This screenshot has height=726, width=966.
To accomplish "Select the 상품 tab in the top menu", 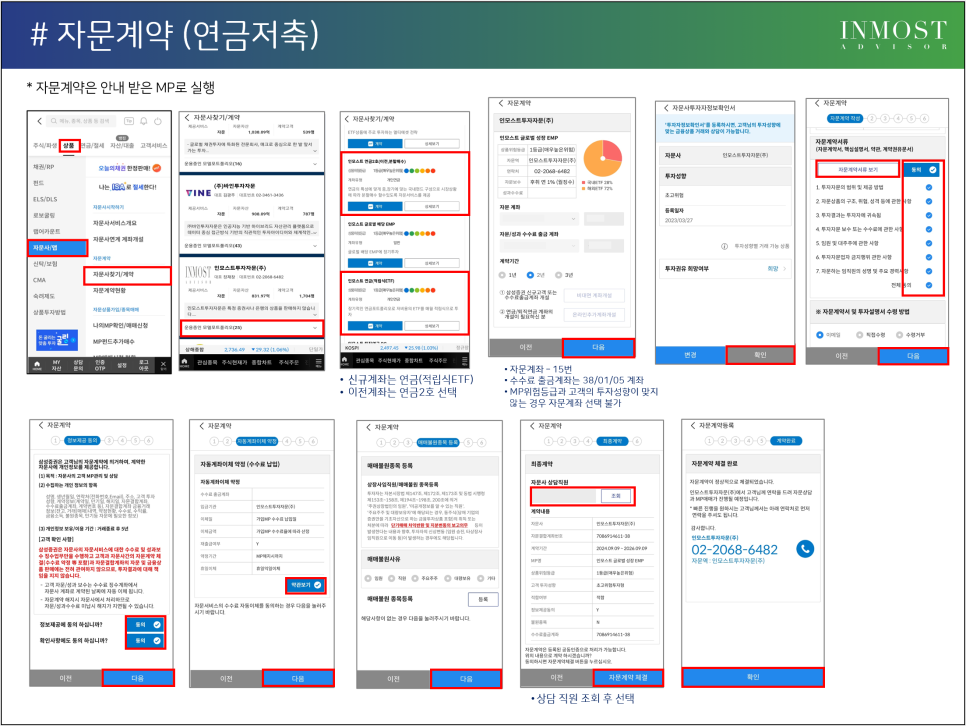I will [x=68, y=145].
